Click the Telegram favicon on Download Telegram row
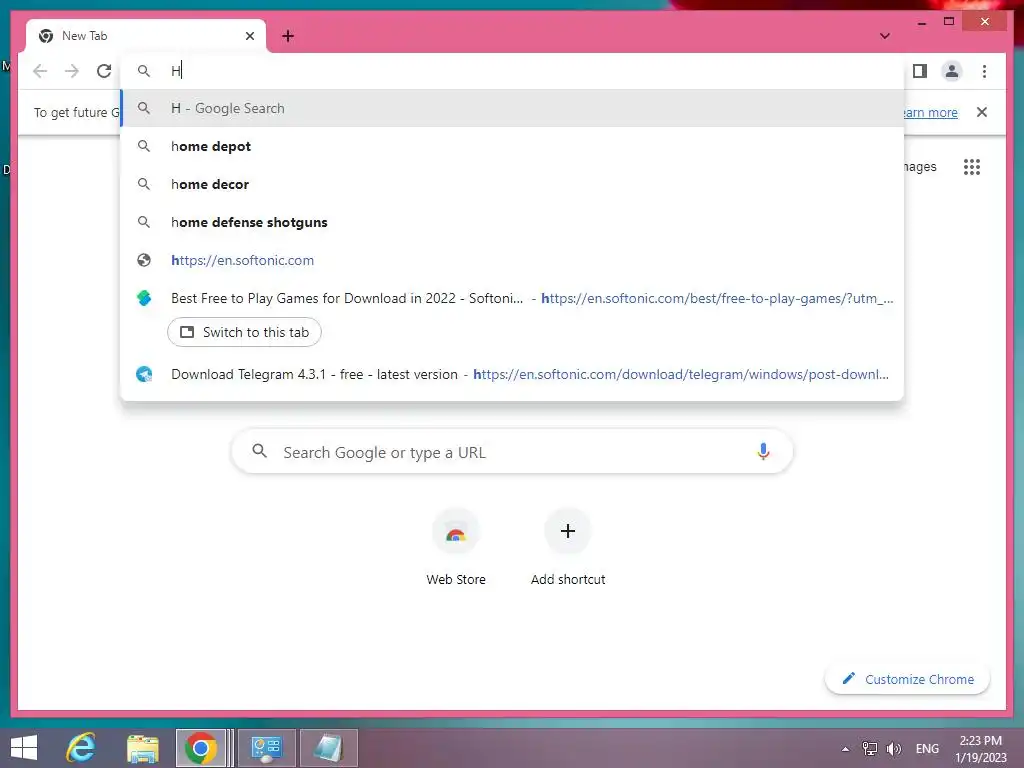This screenshot has width=1024, height=768. (144, 374)
